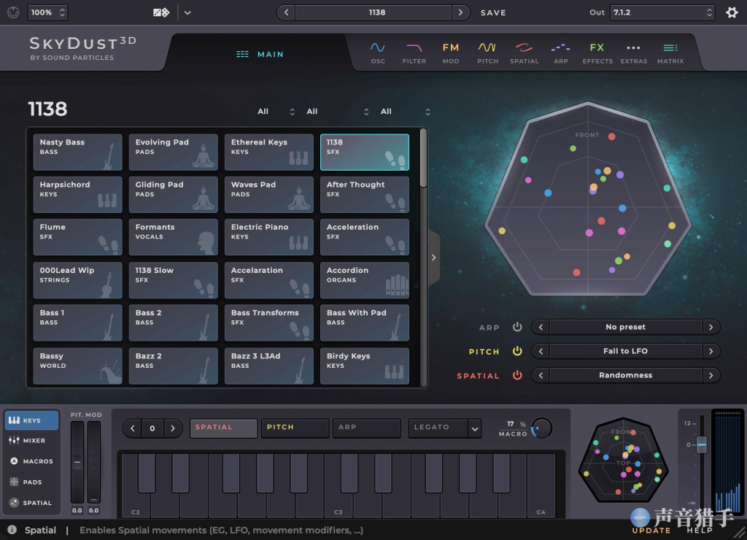The height and width of the screenshot is (540, 747).
Task: Toggle Pitch power button
Action: pyautogui.click(x=517, y=351)
